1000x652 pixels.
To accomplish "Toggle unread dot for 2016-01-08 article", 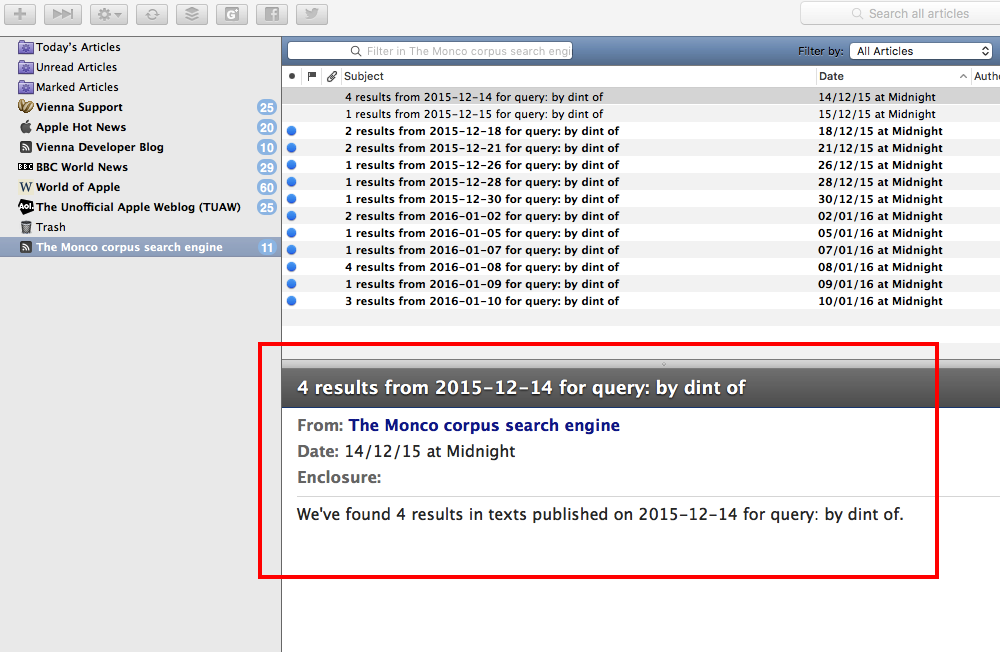I will (x=292, y=267).
